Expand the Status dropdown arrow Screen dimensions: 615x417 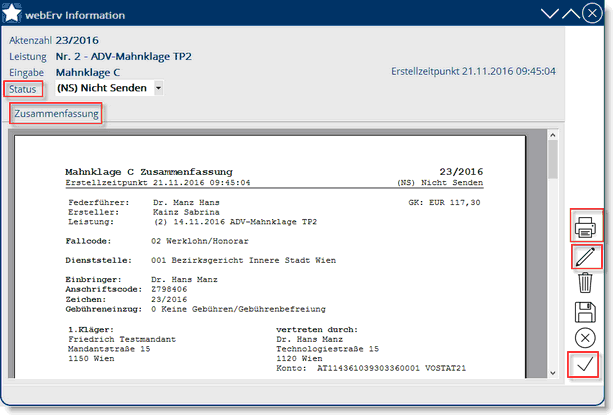158,88
